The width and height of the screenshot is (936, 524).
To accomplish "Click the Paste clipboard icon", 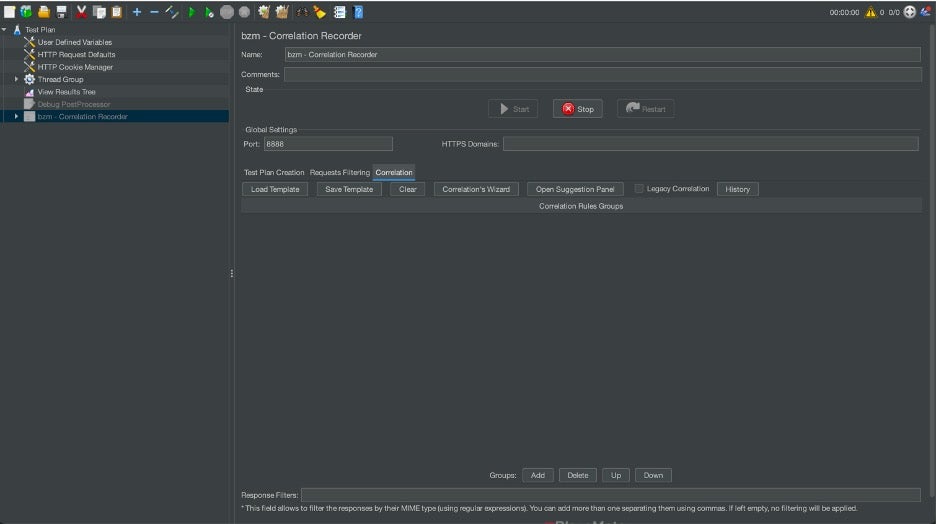I will tap(116, 12).
